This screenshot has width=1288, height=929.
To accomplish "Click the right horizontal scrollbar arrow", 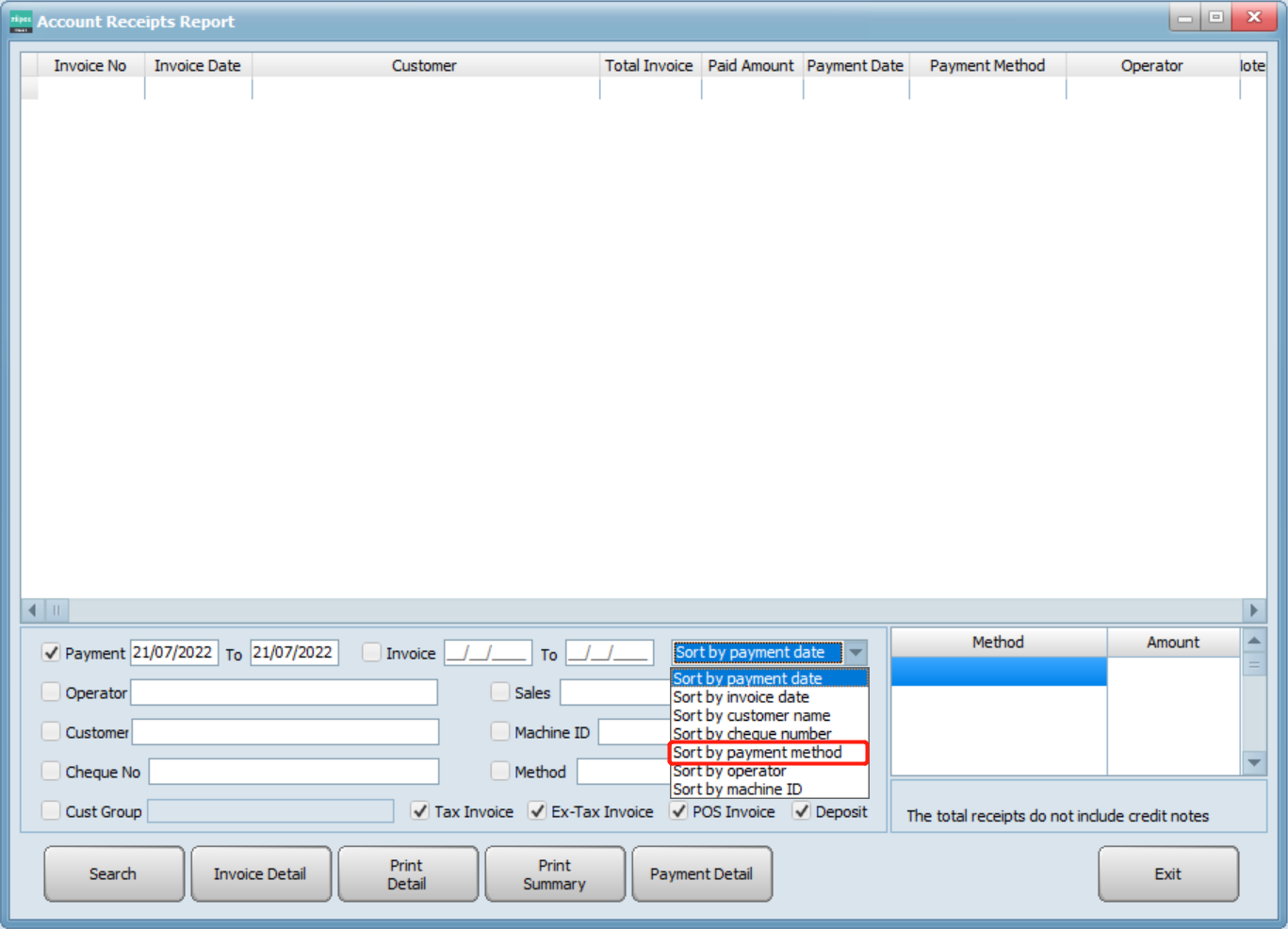I will click(x=1252, y=611).
